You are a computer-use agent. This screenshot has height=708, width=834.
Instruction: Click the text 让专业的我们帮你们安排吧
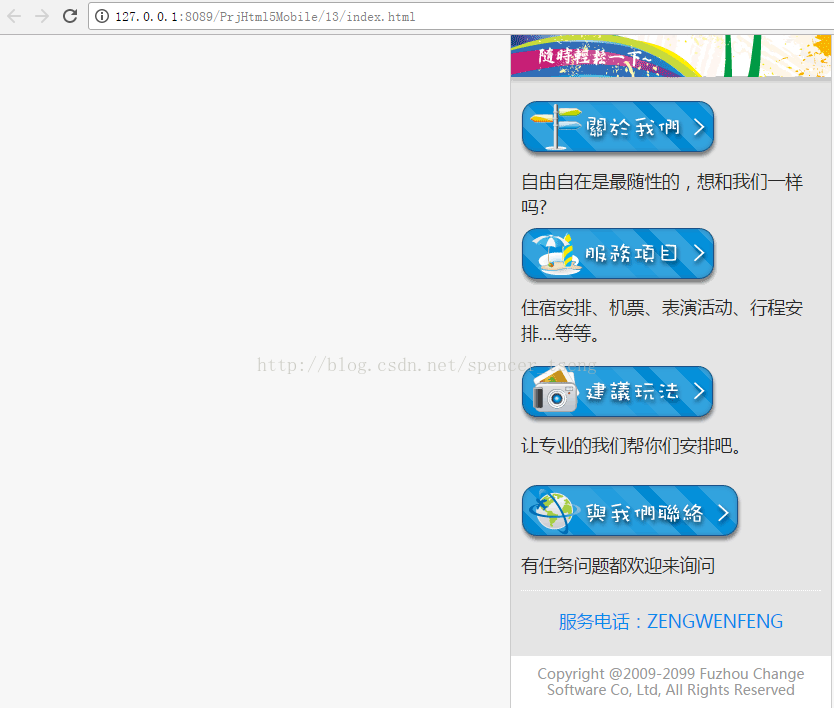[631, 445]
